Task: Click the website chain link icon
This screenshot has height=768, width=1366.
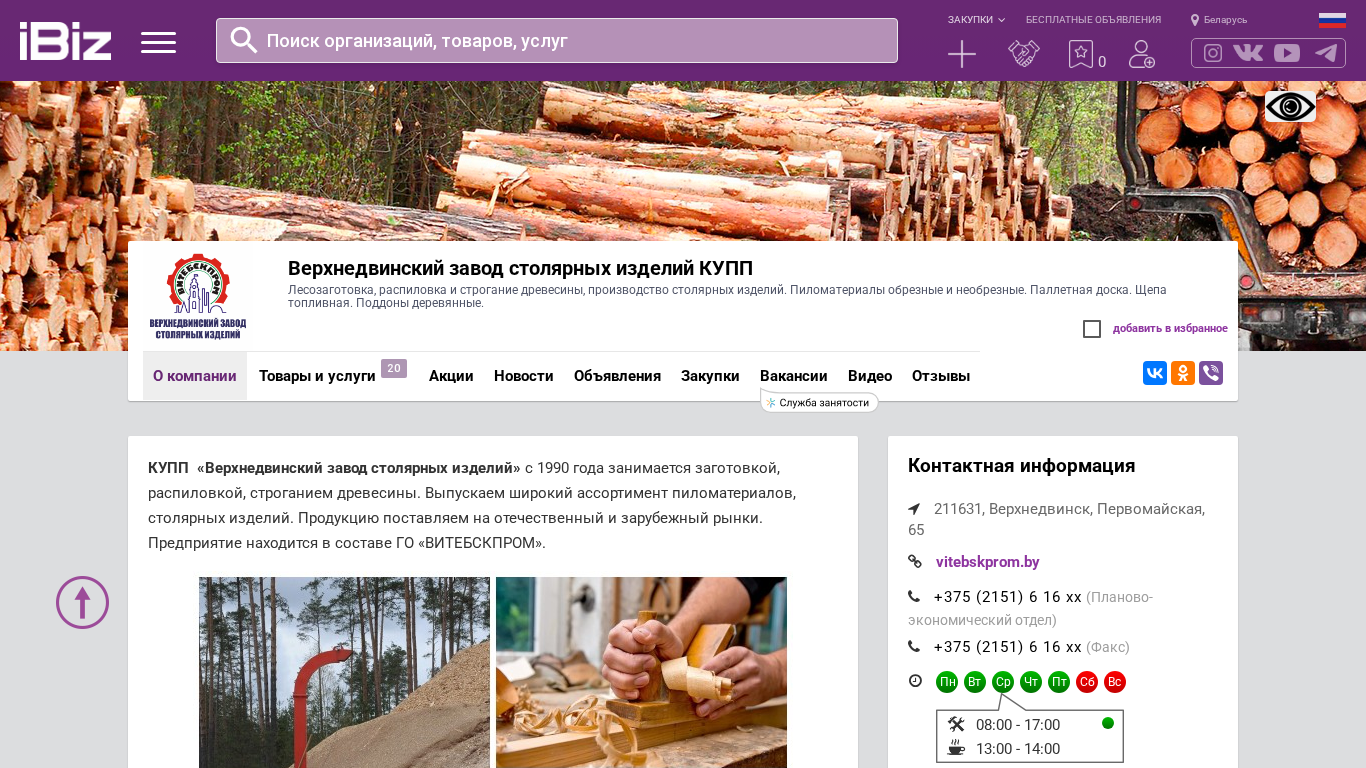Action: 915,562
